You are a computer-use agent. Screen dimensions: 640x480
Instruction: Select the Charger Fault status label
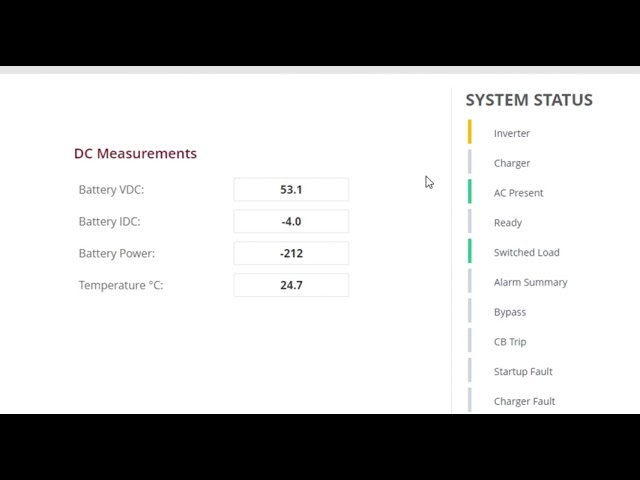[x=524, y=402]
